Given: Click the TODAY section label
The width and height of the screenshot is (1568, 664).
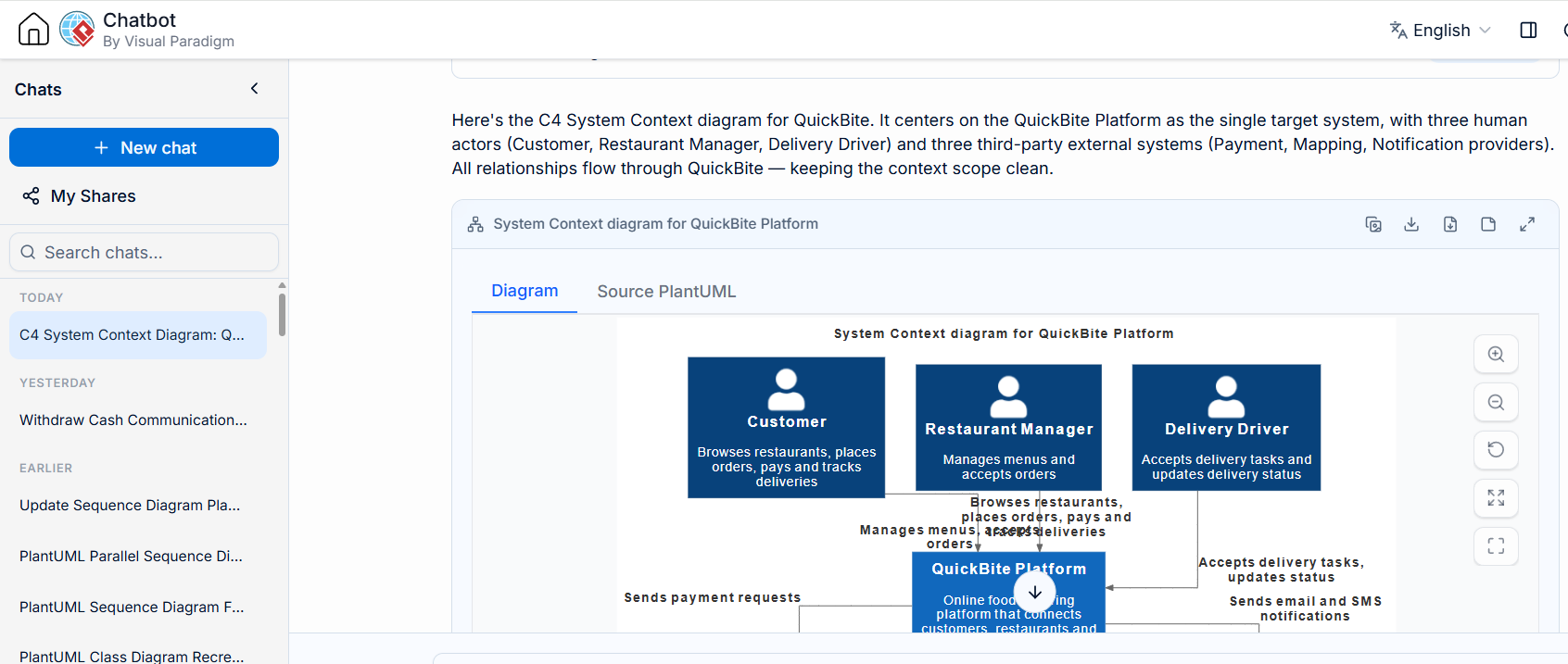Looking at the screenshot, I should [42, 297].
